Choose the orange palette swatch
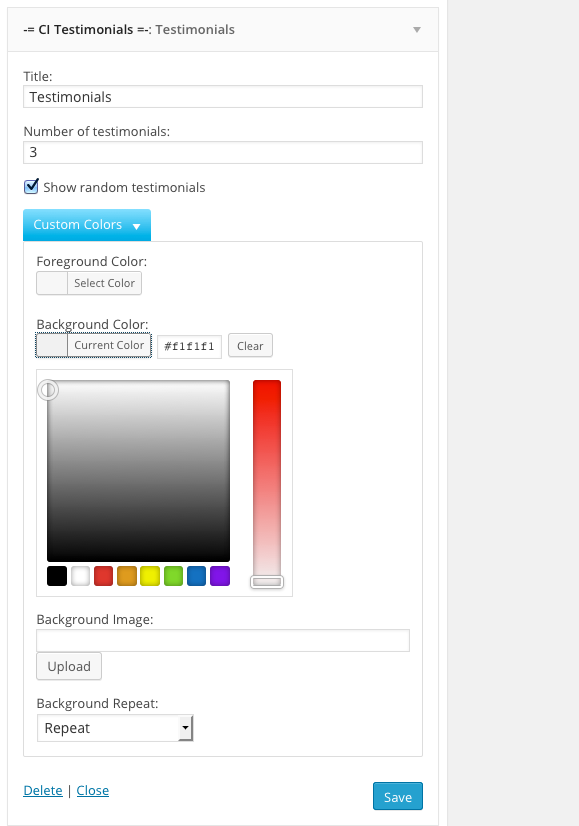The width and height of the screenshot is (579, 826). (127, 576)
